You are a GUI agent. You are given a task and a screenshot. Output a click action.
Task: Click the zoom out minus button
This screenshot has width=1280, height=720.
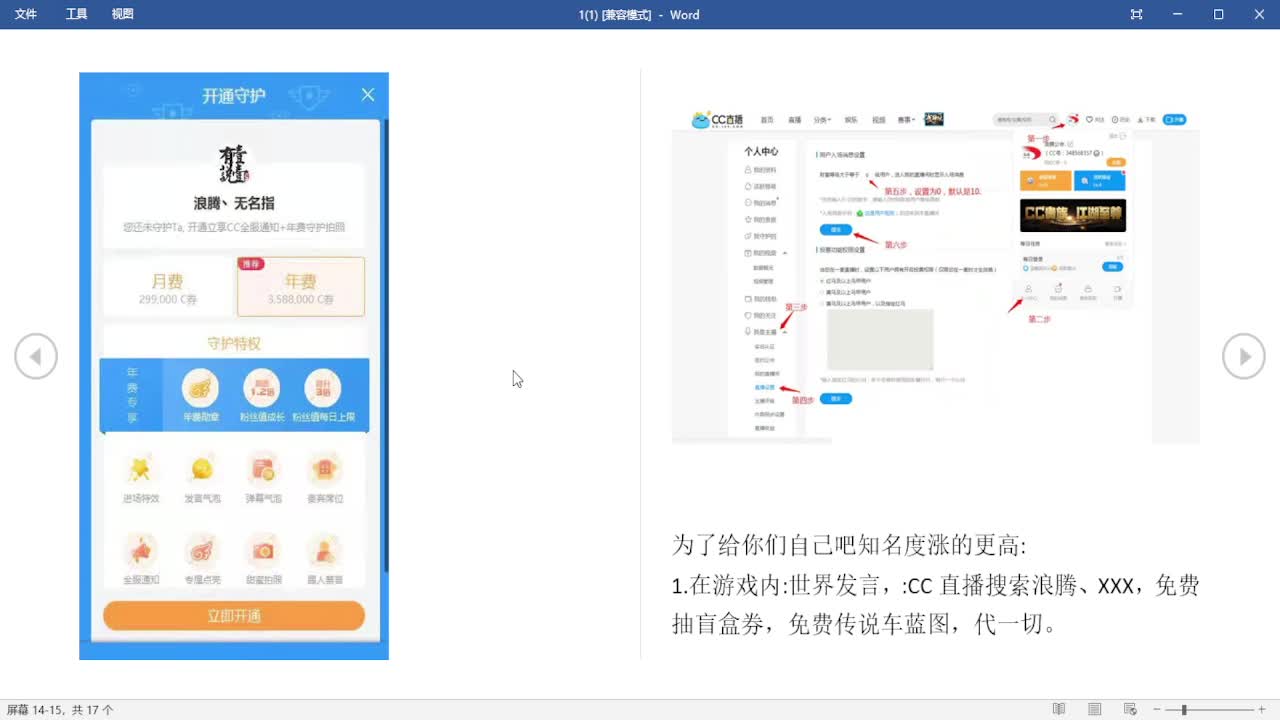[1158, 709]
